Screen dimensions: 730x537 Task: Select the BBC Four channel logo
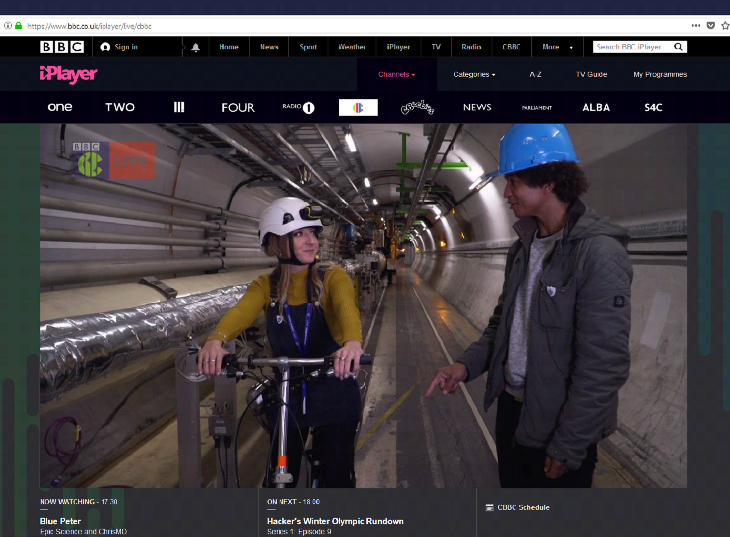(x=238, y=108)
